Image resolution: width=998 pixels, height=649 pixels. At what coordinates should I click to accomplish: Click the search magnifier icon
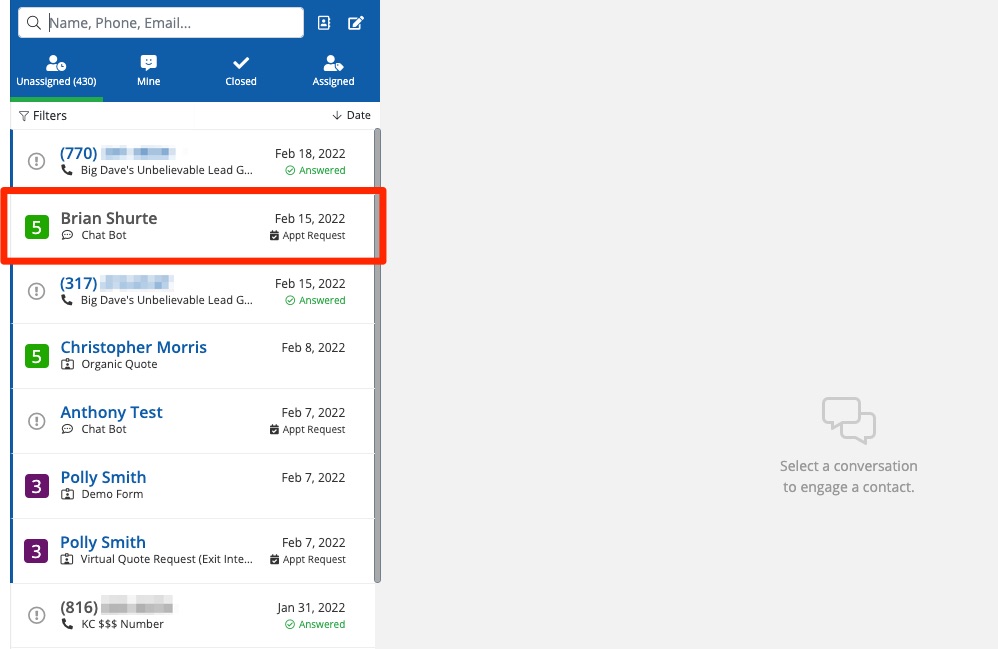(x=34, y=23)
